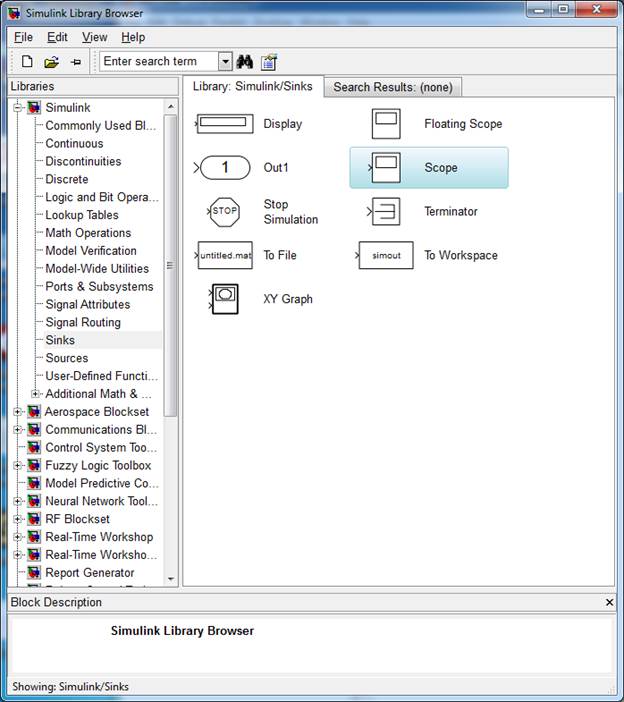
Task: Select the Math Operations library
Action: (88, 233)
